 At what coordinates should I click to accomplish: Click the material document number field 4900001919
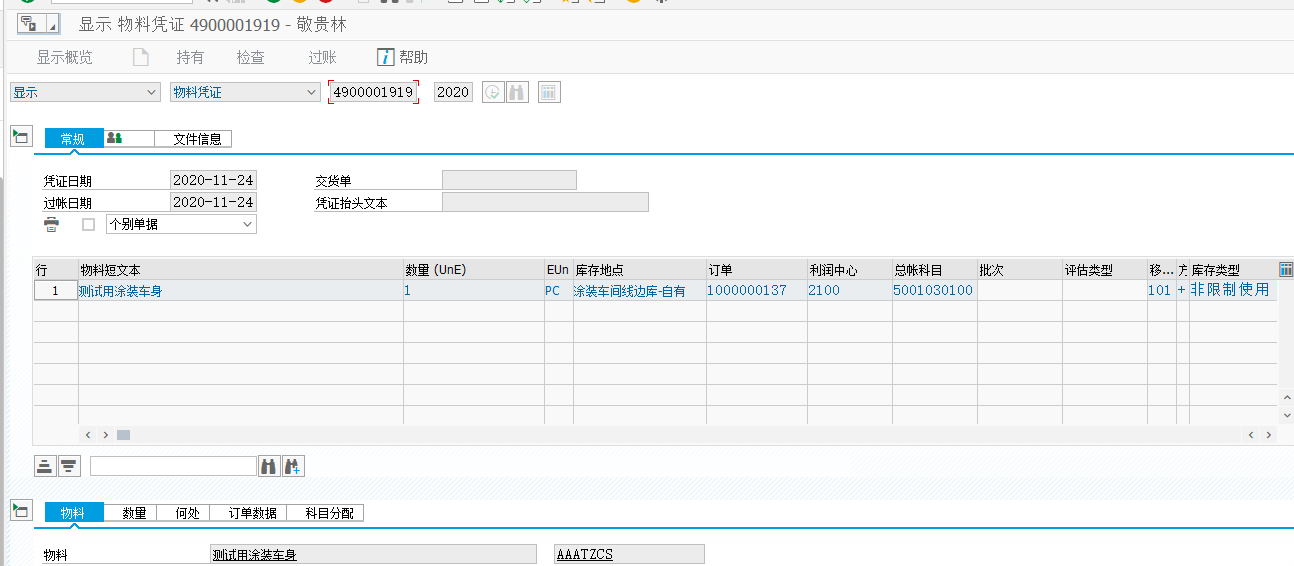(x=373, y=92)
